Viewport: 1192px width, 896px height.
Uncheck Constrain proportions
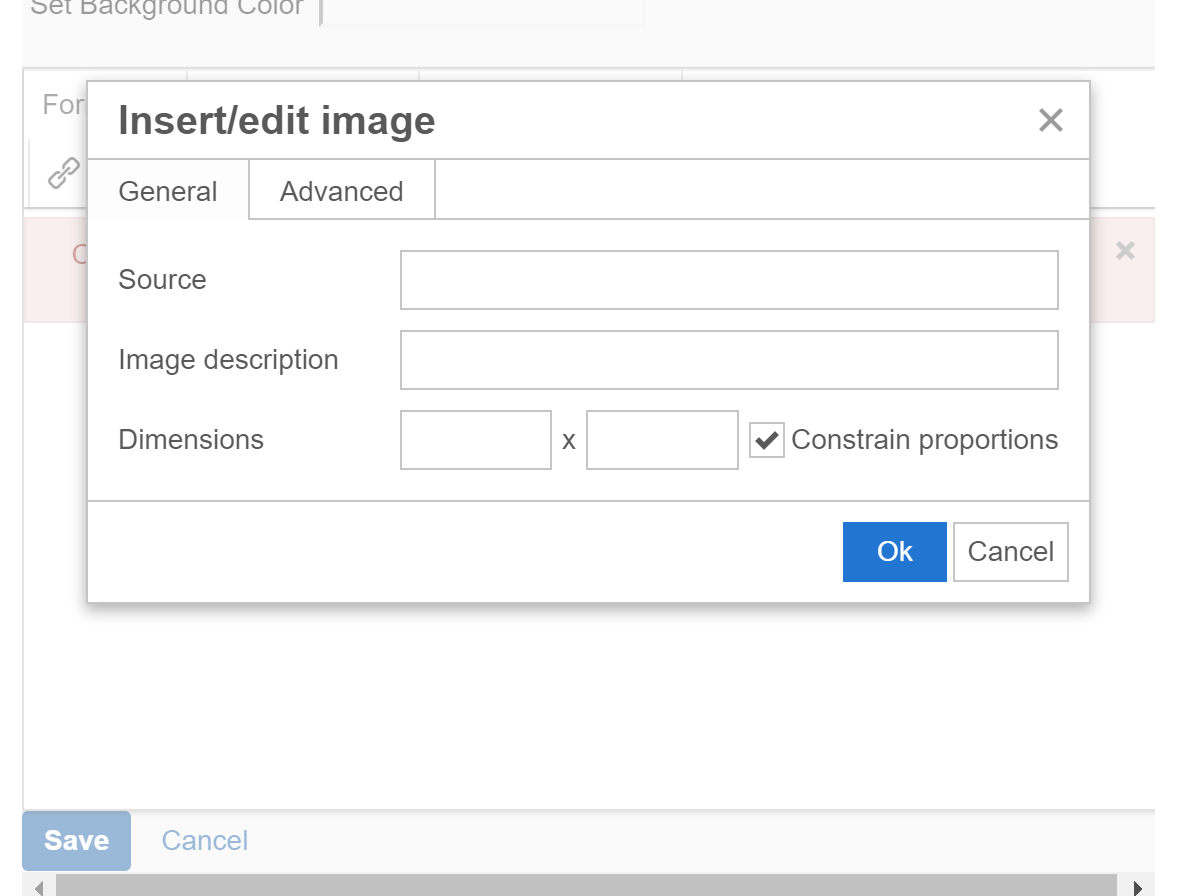(766, 440)
